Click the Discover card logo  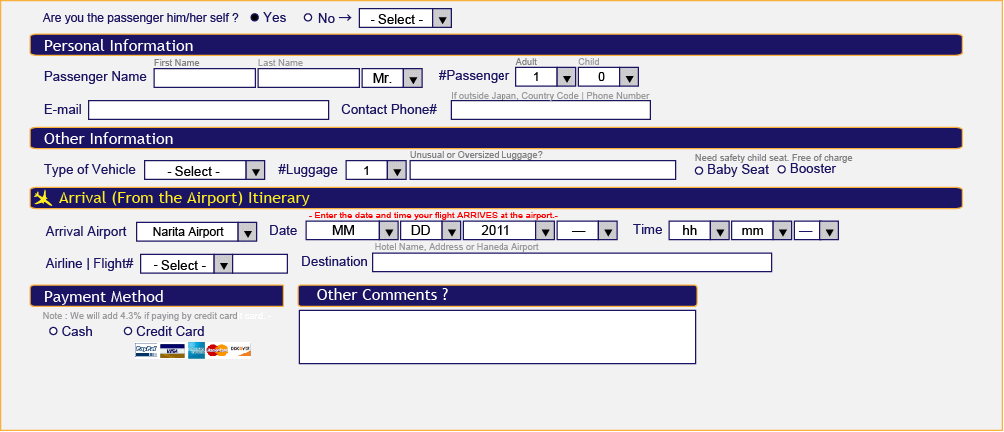(x=241, y=350)
